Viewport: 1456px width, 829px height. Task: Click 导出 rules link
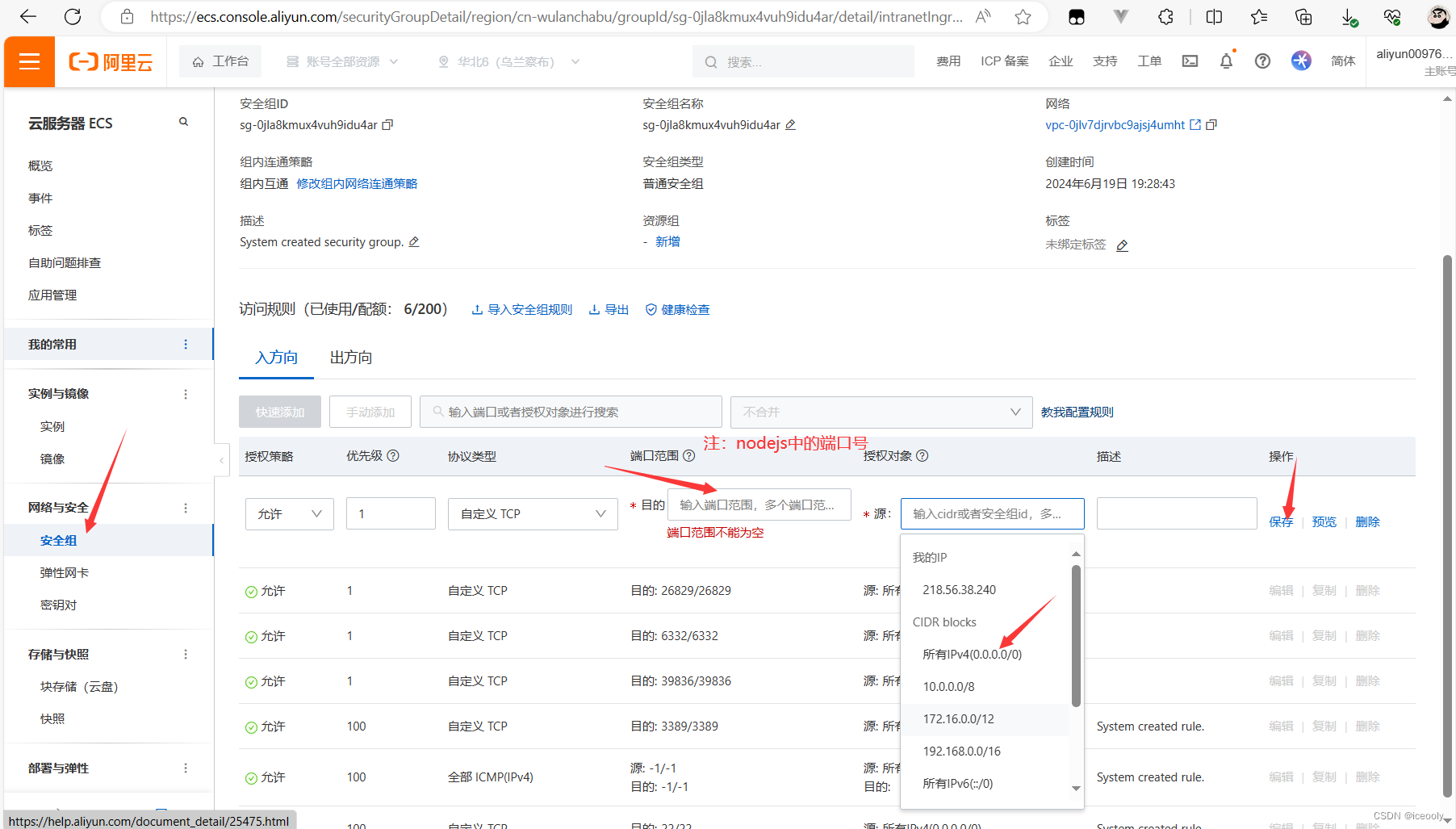(x=609, y=310)
